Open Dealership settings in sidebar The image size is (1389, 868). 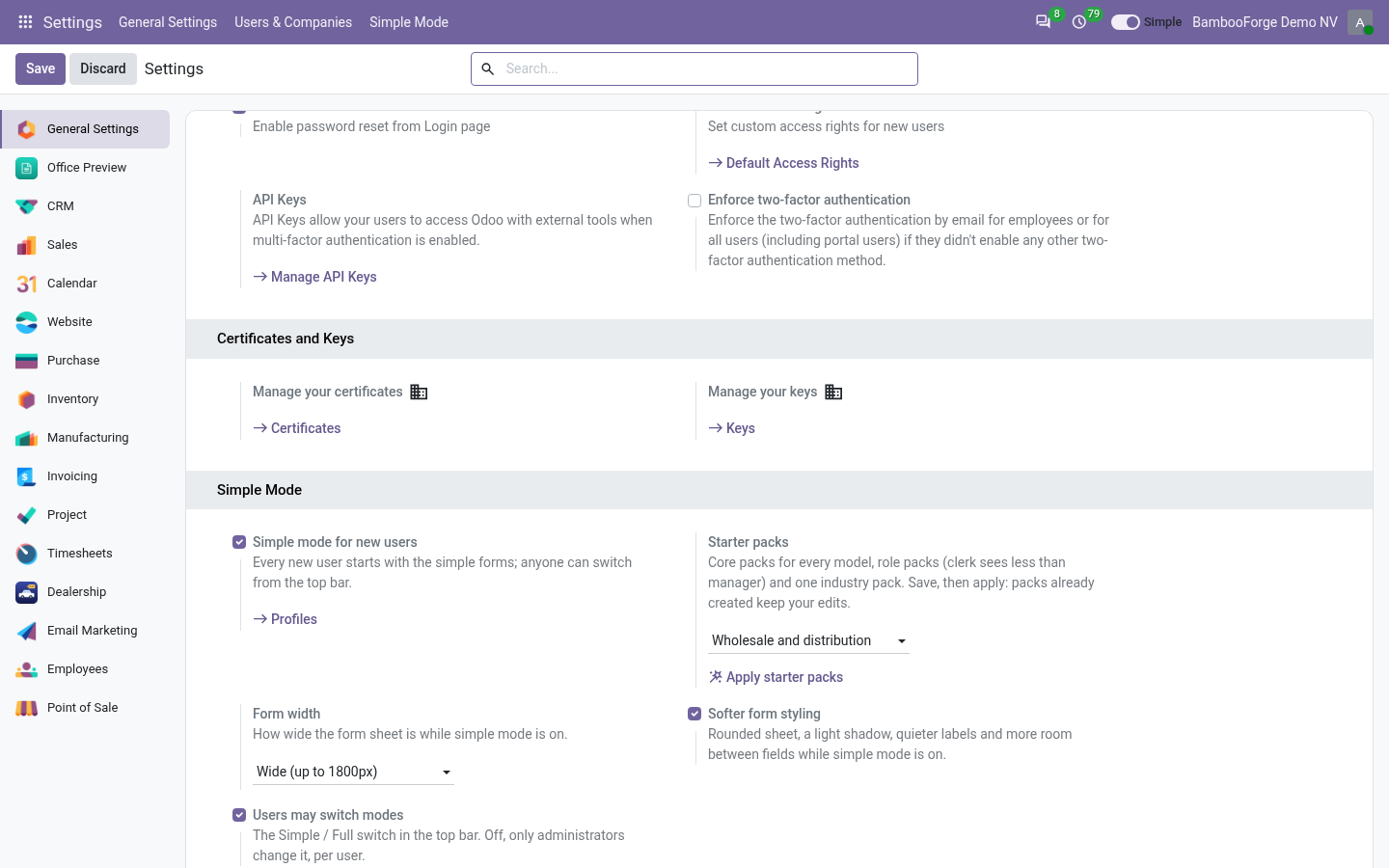85,592
